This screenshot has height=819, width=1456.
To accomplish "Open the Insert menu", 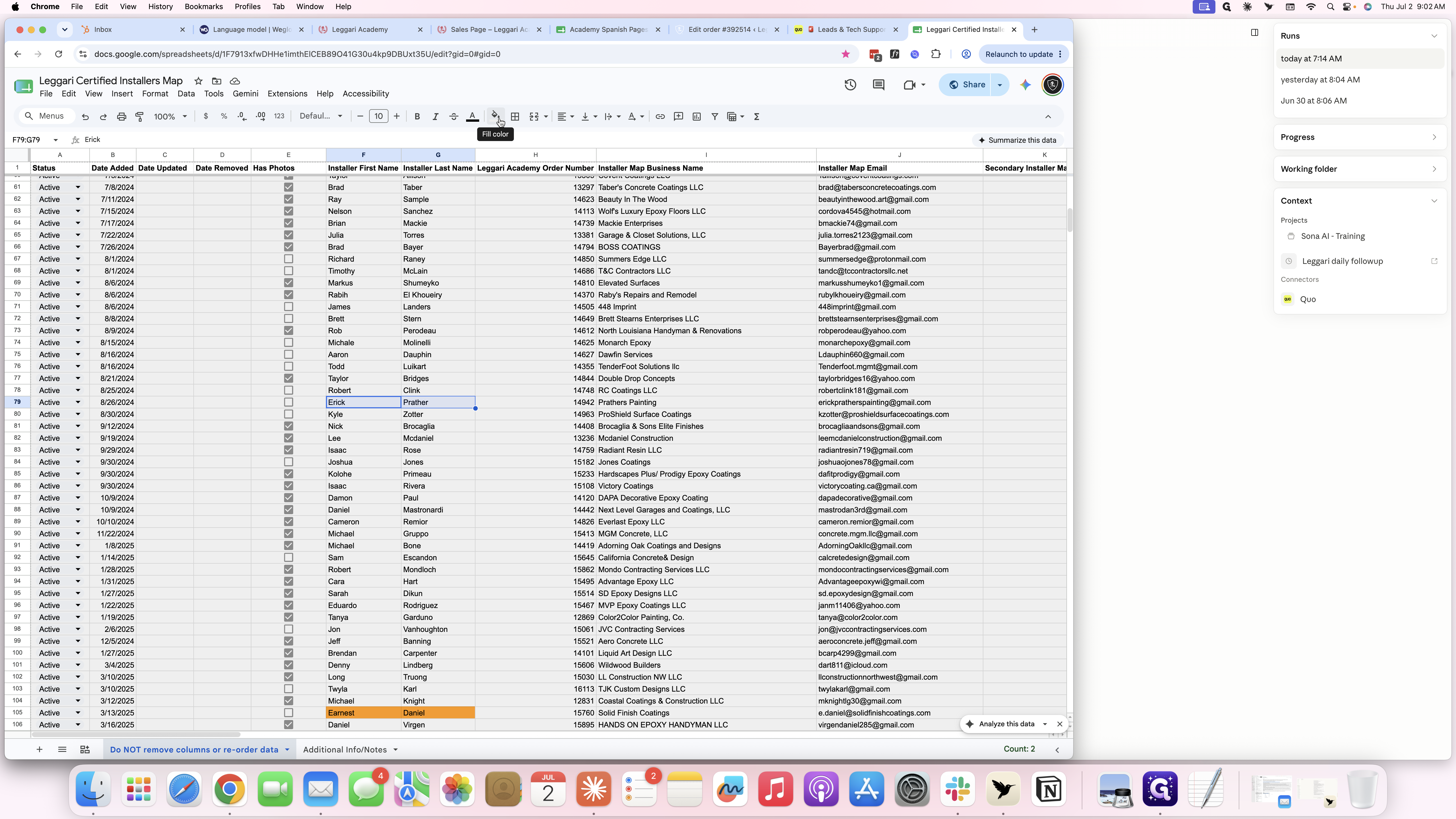I will pos(122,94).
